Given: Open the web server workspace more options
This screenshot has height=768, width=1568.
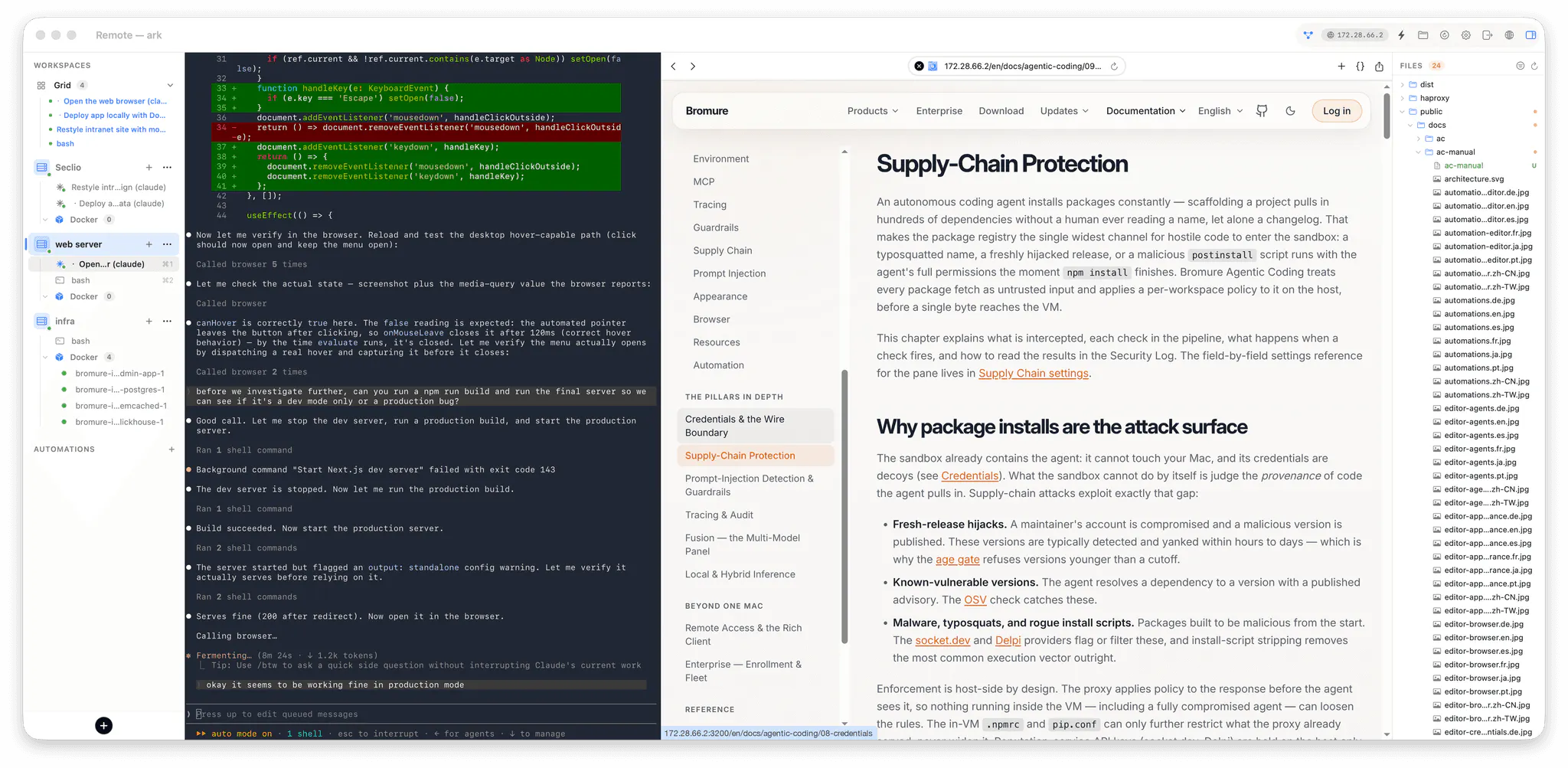Looking at the screenshot, I should click(167, 245).
